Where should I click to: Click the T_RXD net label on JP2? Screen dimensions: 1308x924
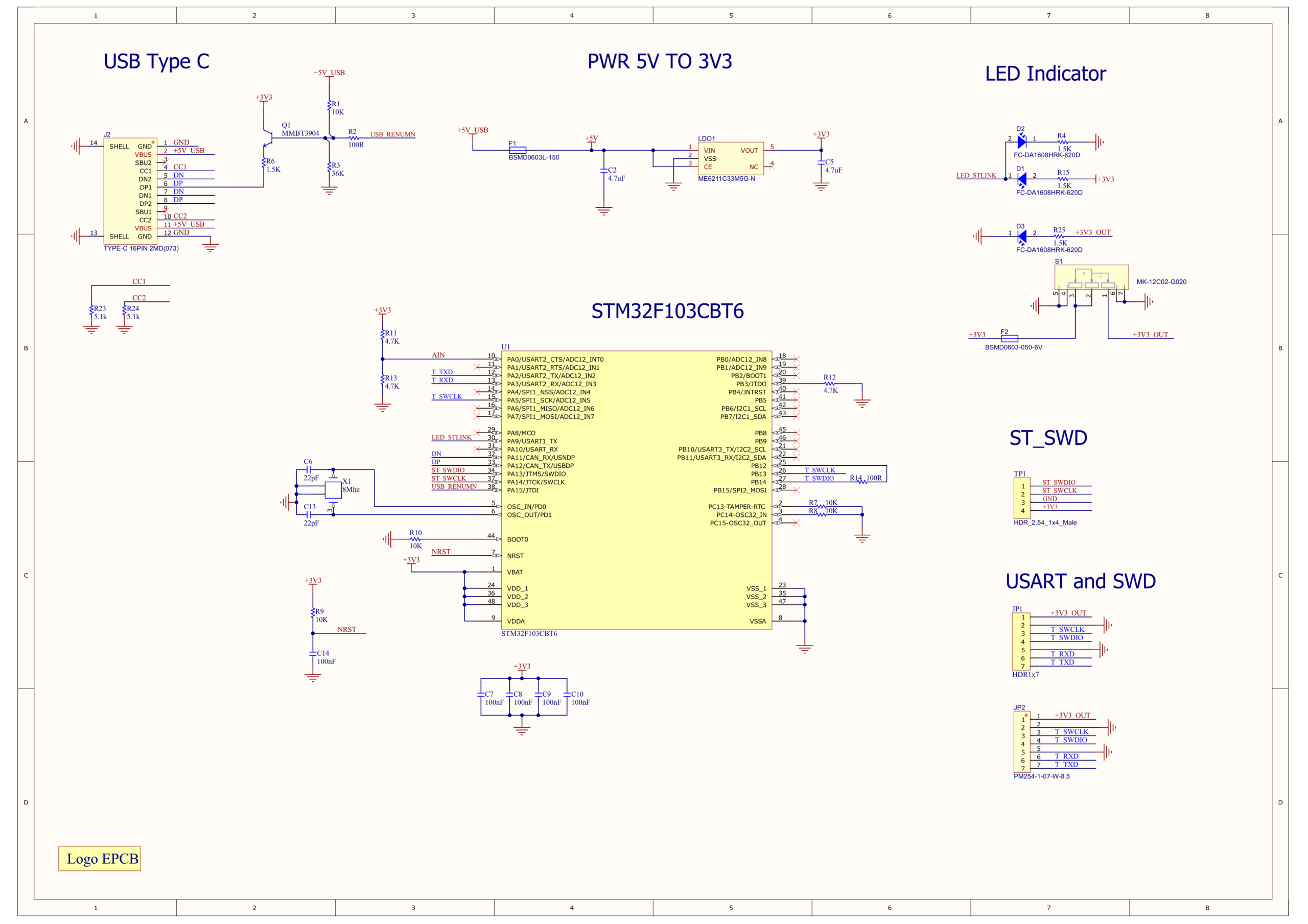coord(1066,756)
